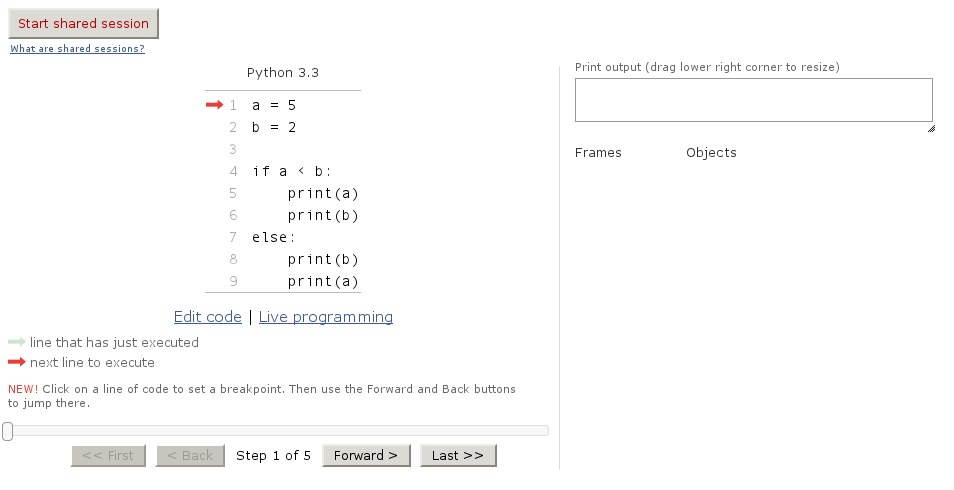The width and height of the screenshot is (954, 490).
Task: Click the resize handle of print output
Action: pyautogui.click(x=930, y=128)
